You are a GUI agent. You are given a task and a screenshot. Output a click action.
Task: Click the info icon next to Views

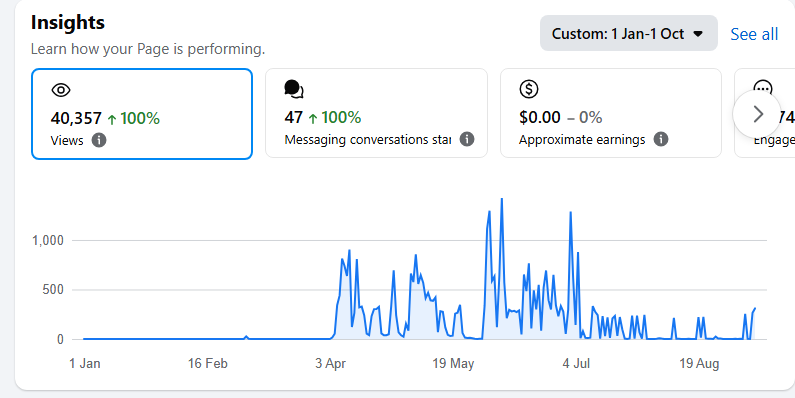coord(99,140)
